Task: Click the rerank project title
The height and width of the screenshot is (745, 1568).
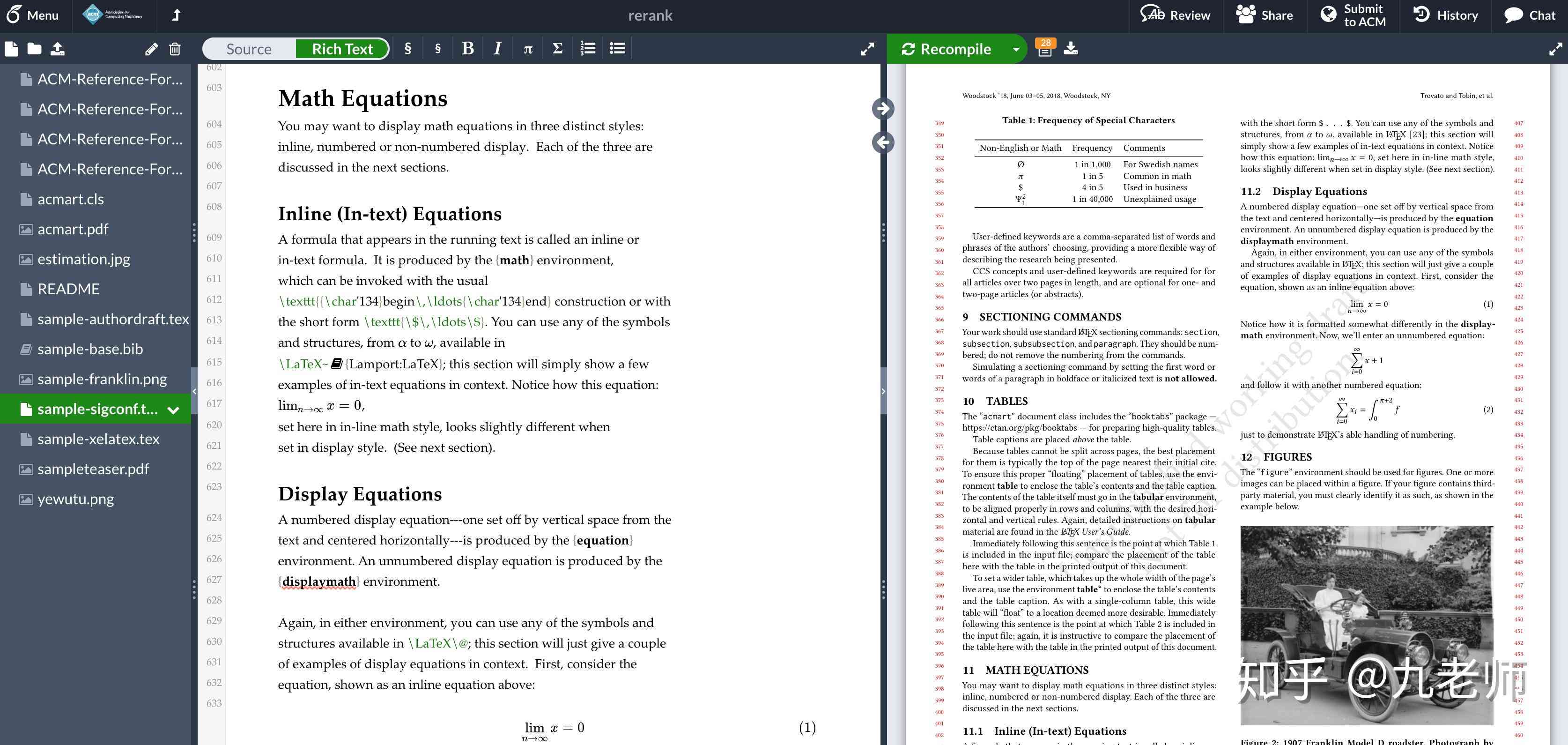Action: tap(650, 15)
